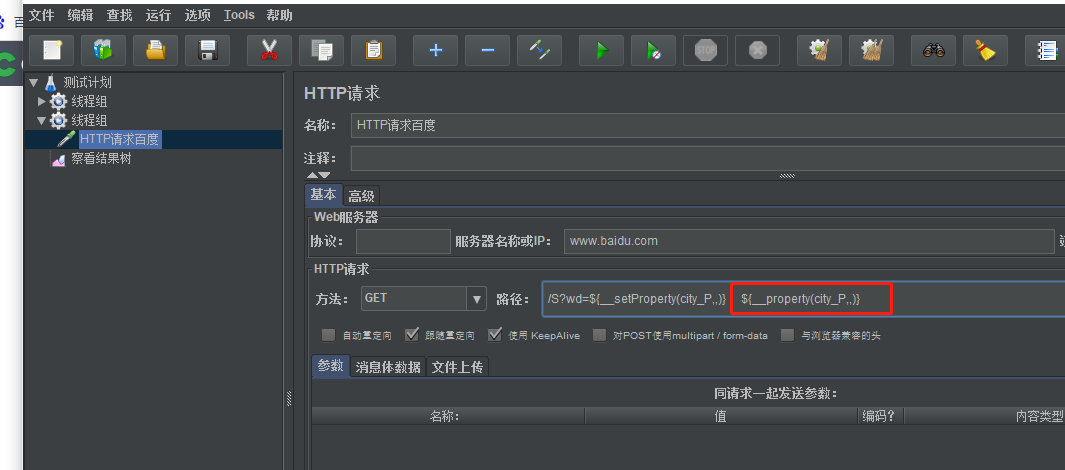Select the 参数 tab
Viewport: 1065px width, 470px height.
click(331, 366)
